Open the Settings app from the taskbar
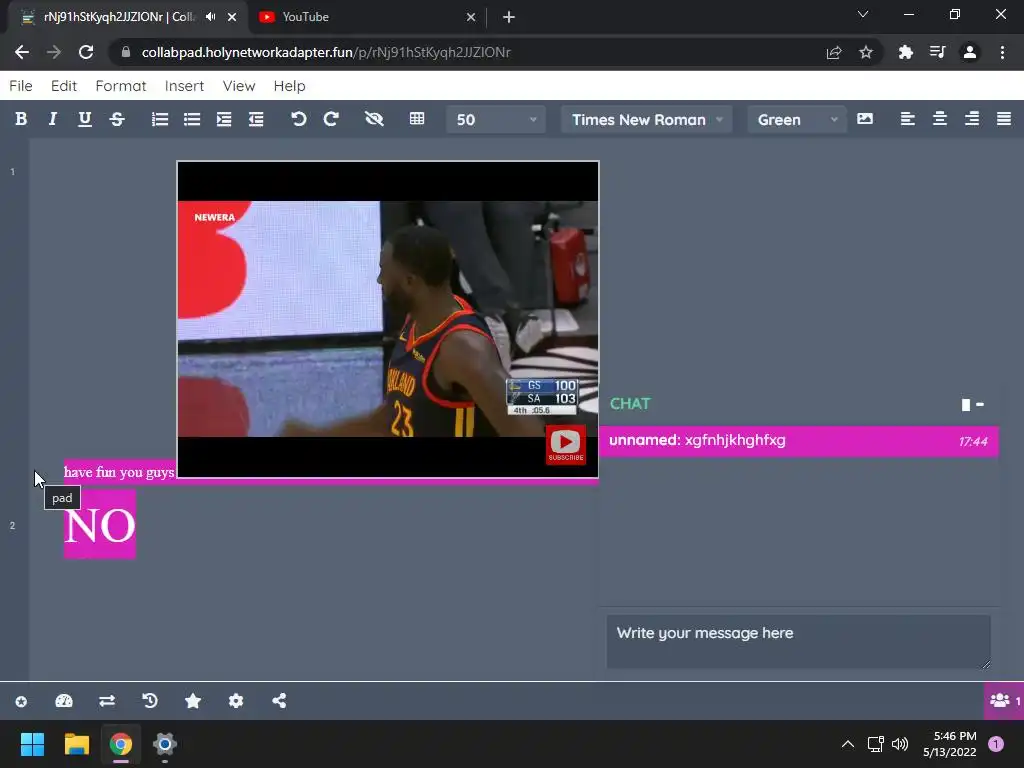Screen dimensions: 1024x768 [x=165, y=744]
